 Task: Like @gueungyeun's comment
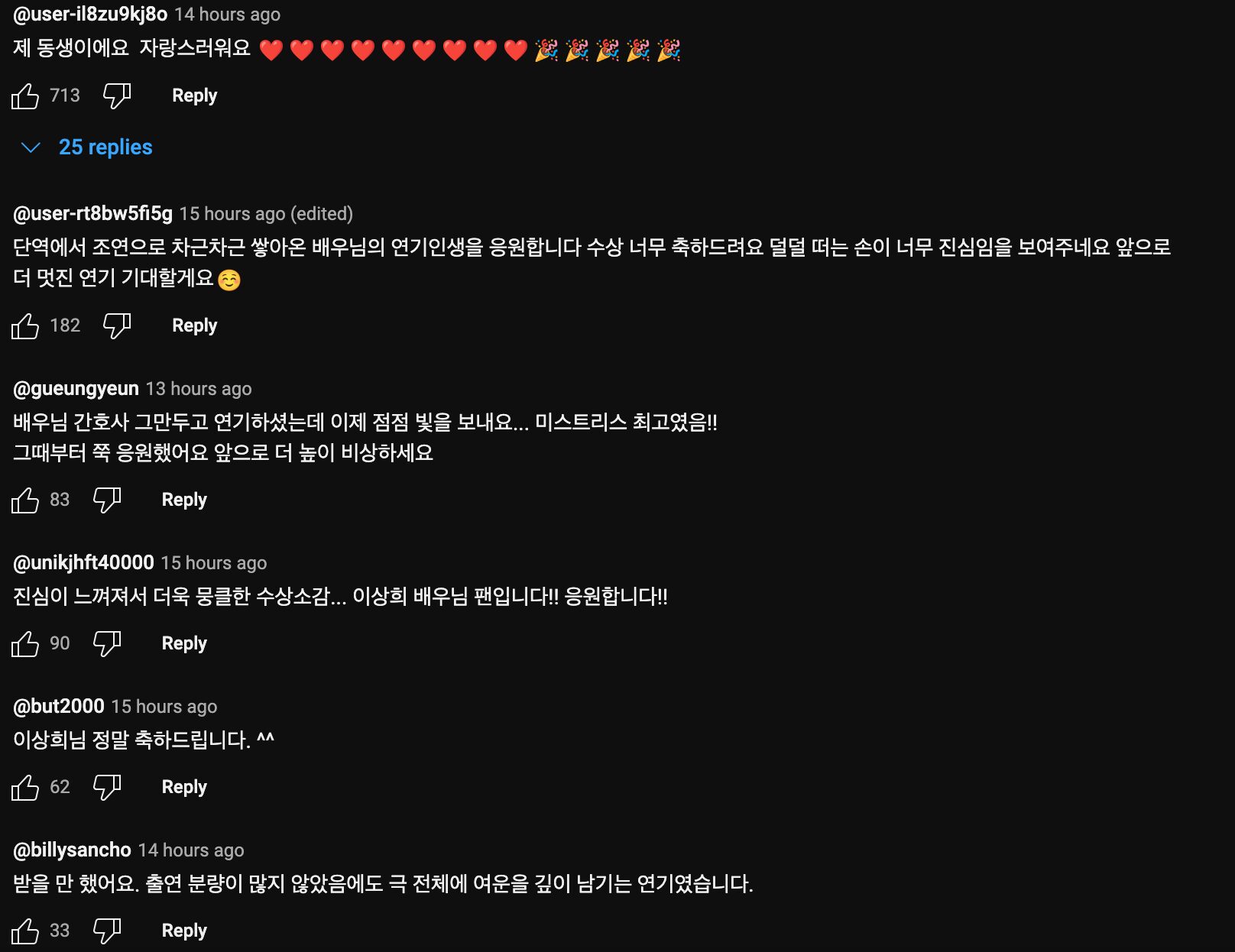point(25,500)
